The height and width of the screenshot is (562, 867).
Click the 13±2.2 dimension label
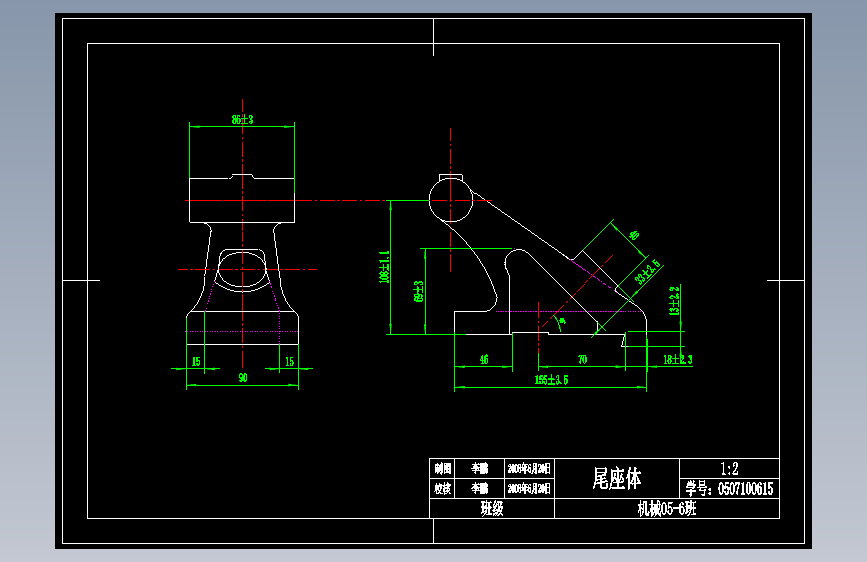click(x=675, y=301)
